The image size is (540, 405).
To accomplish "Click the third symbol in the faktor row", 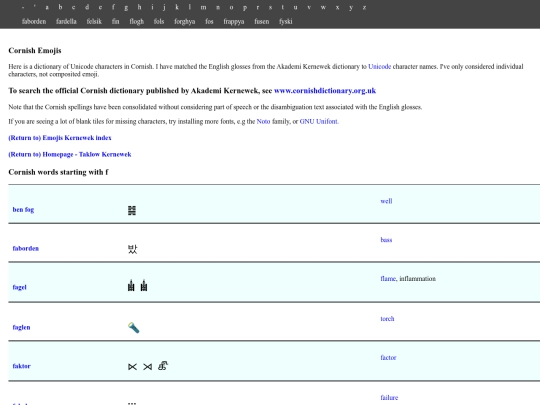I will (x=163, y=366).
